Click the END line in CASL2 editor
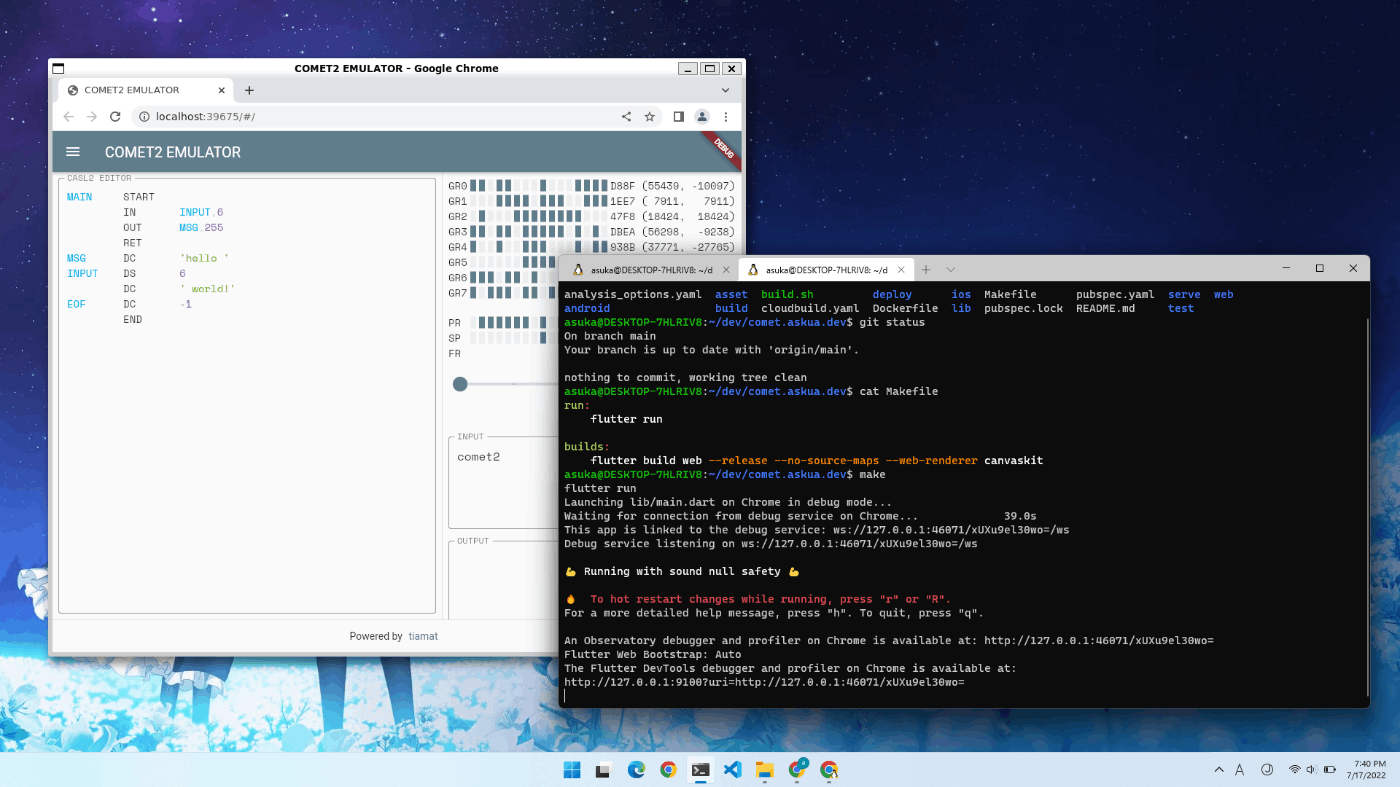This screenshot has width=1400, height=787. coord(132,320)
